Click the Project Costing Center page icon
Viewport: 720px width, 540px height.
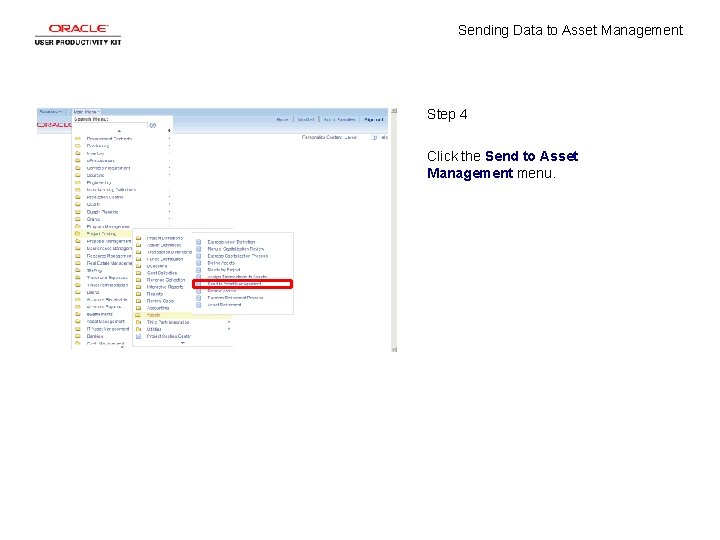point(138,336)
